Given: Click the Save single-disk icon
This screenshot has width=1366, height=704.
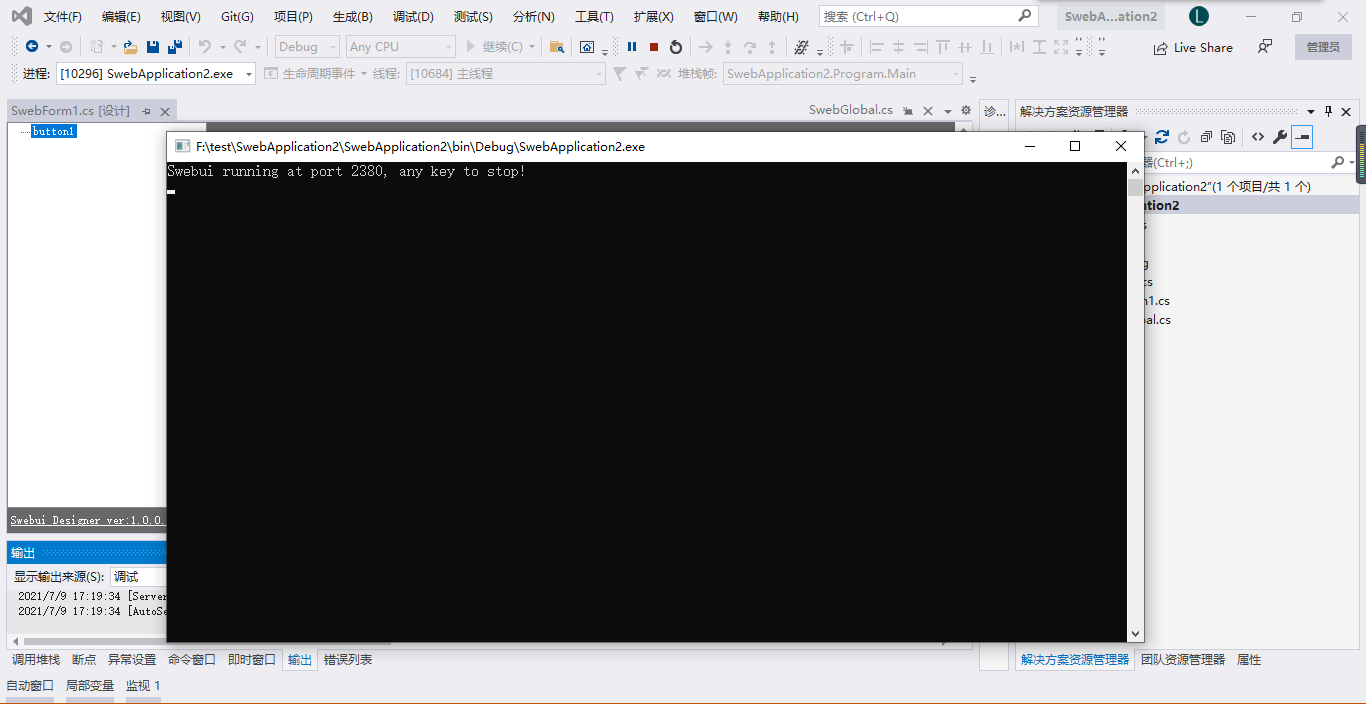Looking at the screenshot, I should (x=153, y=47).
